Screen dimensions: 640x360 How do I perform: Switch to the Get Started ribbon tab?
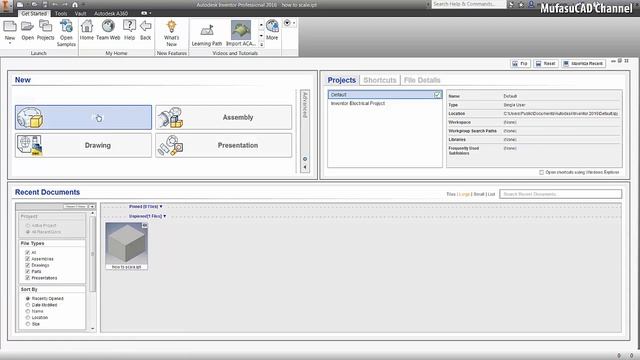click(x=34, y=13)
